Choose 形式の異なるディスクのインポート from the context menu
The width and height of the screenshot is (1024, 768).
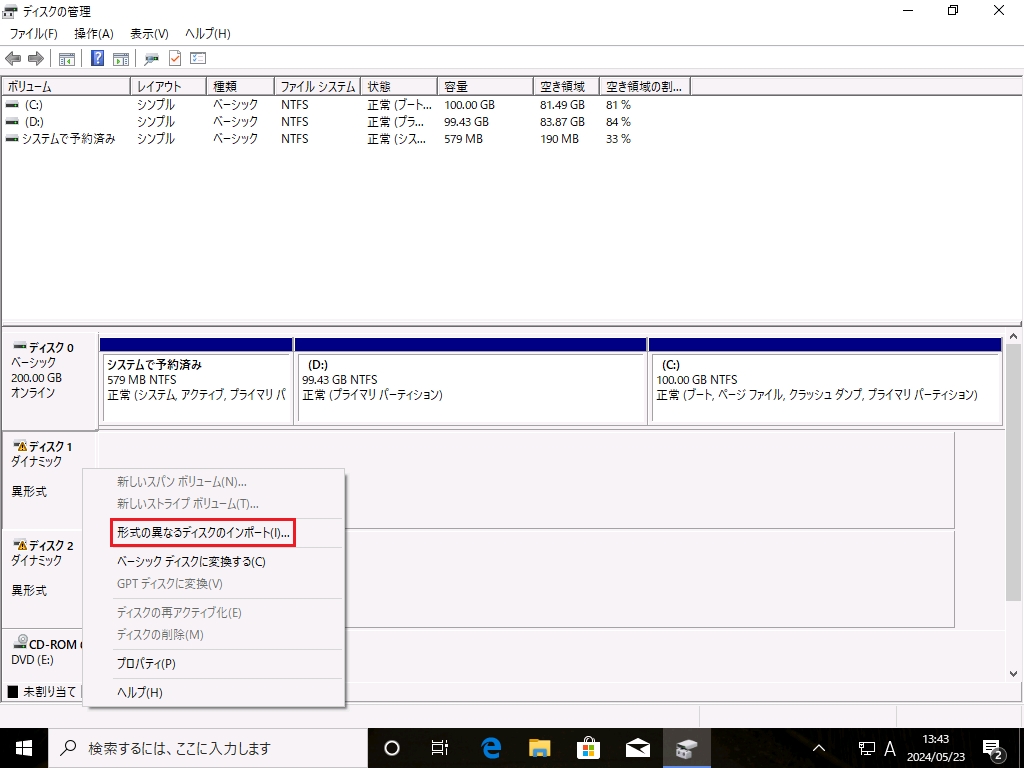(204, 533)
